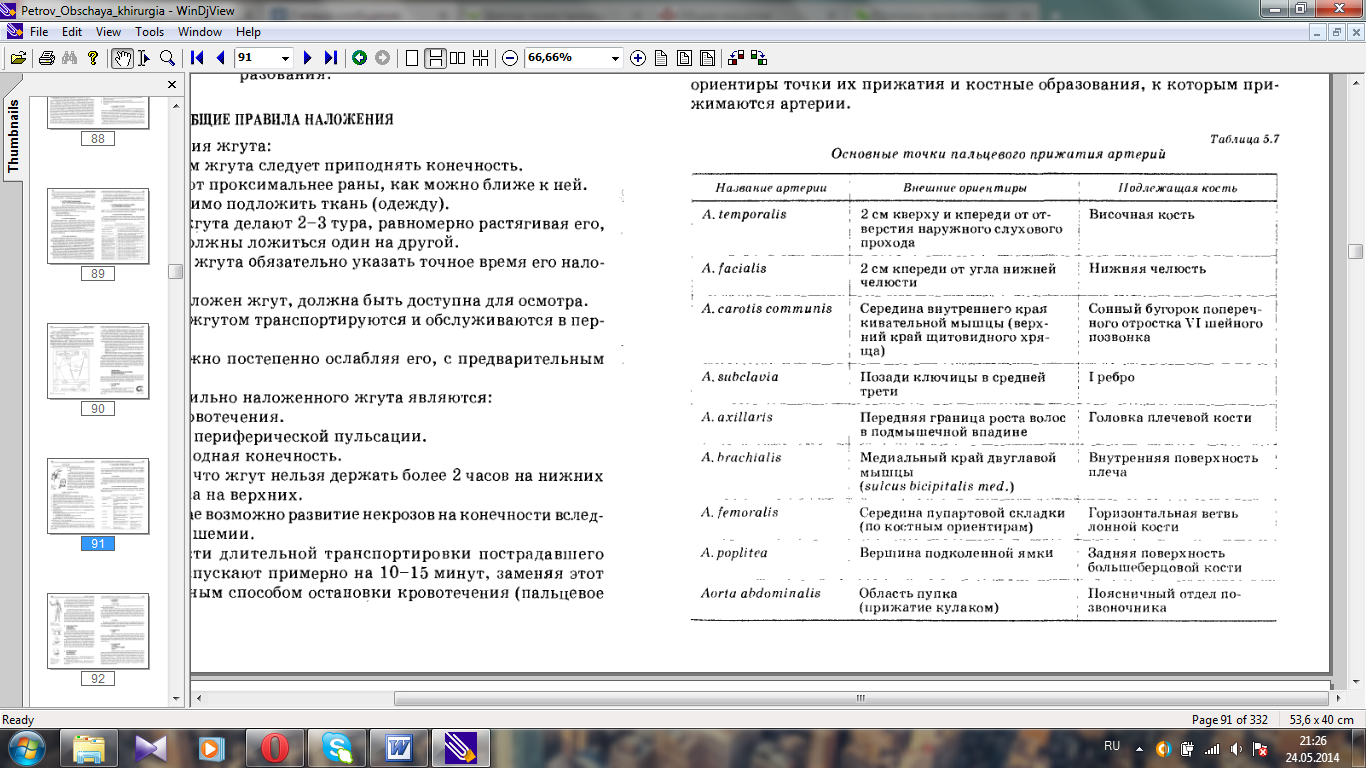Open the File menu
The image size is (1366, 768).
[x=39, y=32]
